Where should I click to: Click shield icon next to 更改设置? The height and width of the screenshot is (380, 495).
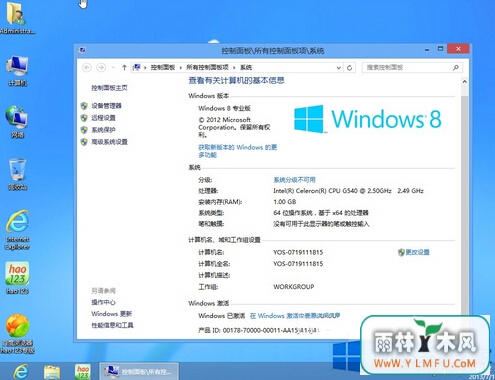tap(401, 252)
